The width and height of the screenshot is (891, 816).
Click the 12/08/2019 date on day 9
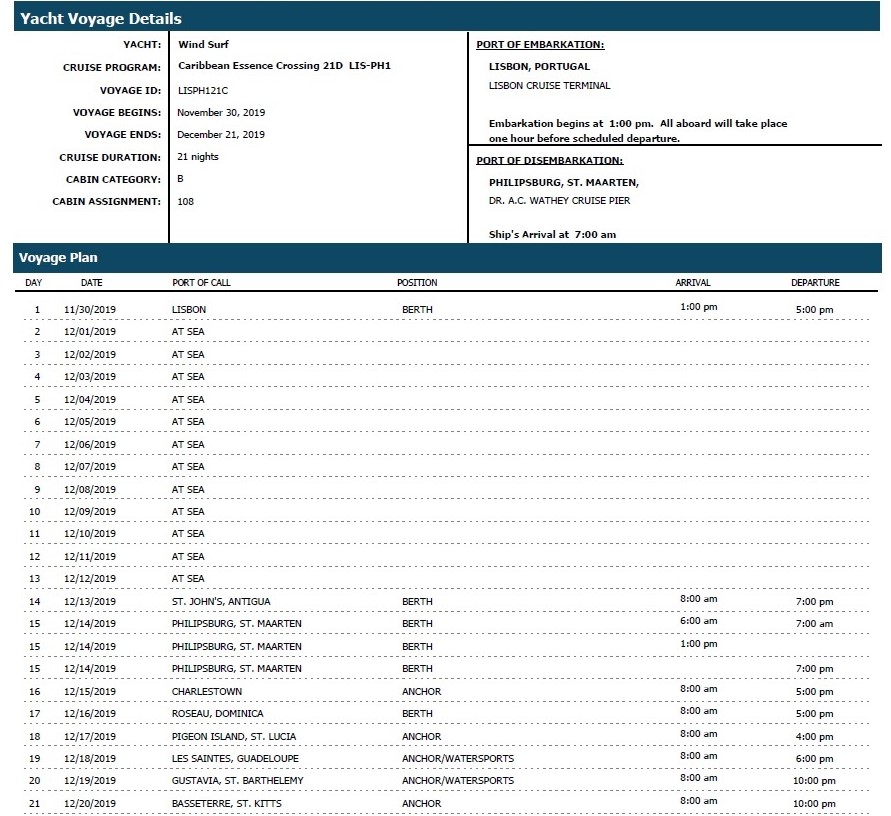(x=90, y=490)
